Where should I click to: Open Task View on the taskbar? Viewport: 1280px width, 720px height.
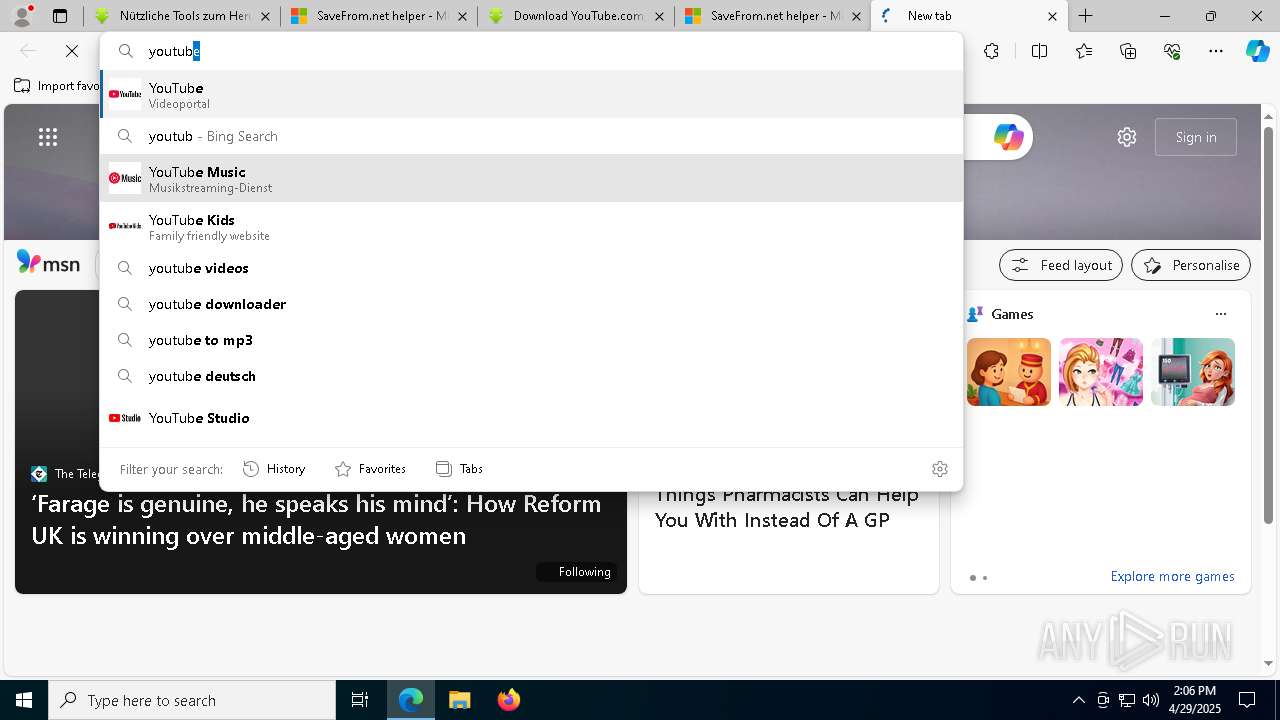pos(360,700)
